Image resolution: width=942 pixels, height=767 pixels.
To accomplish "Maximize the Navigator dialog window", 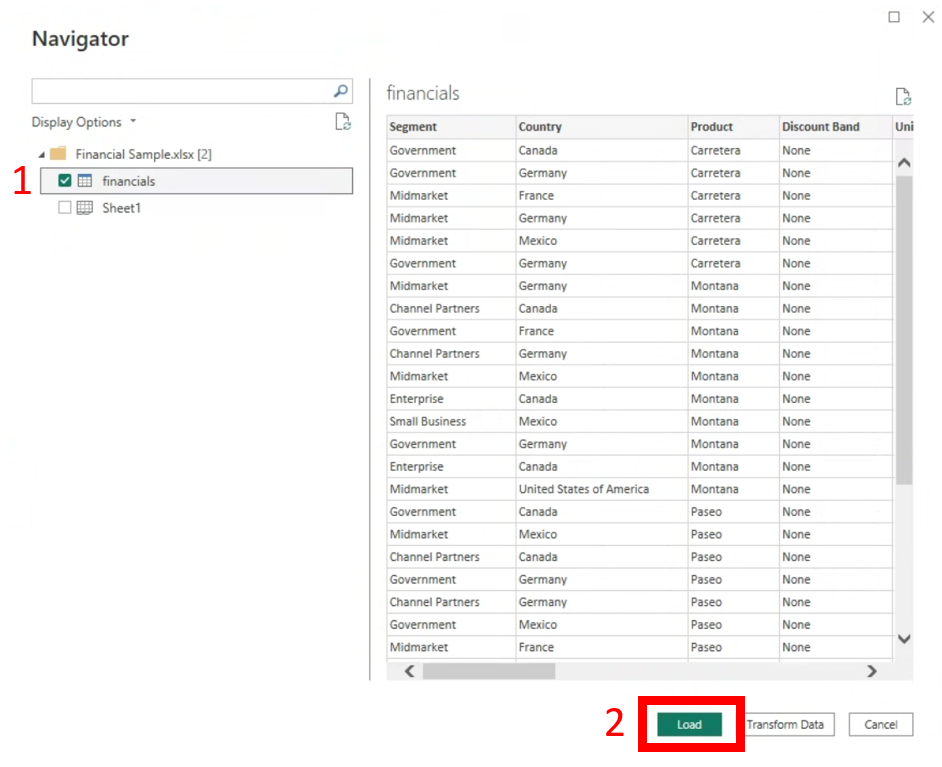I will click(x=894, y=17).
